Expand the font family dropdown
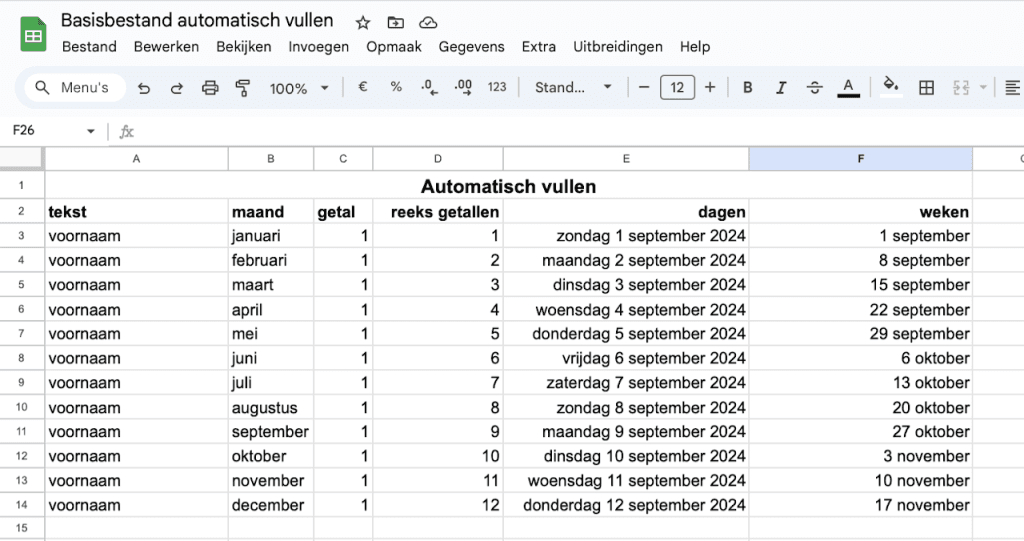1024x541 pixels. [573, 88]
